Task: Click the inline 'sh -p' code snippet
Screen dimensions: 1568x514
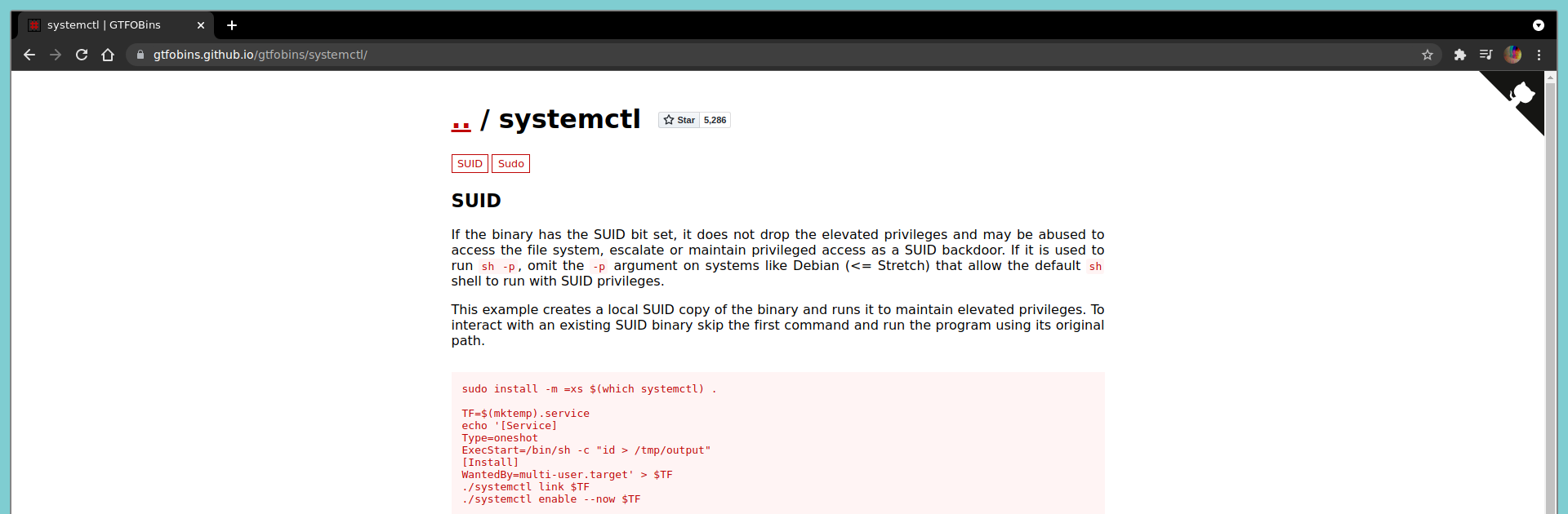Action: (498, 267)
